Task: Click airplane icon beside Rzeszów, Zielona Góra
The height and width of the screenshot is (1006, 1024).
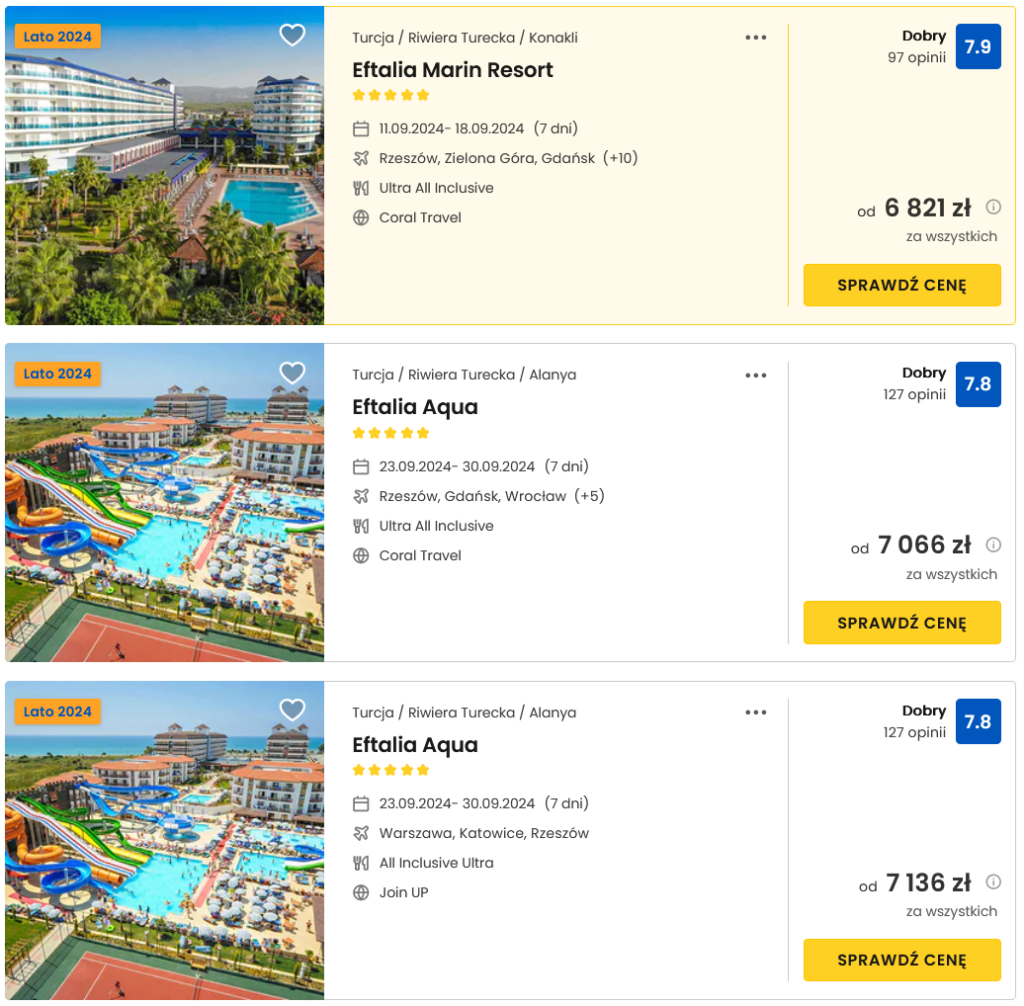Action: pos(361,158)
